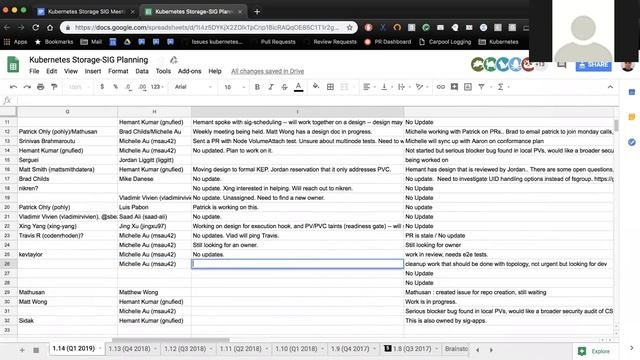Switch to Kubernetes Storage SIG Meeting browser tab
This screenshot has width=640, height=360.
86,11
